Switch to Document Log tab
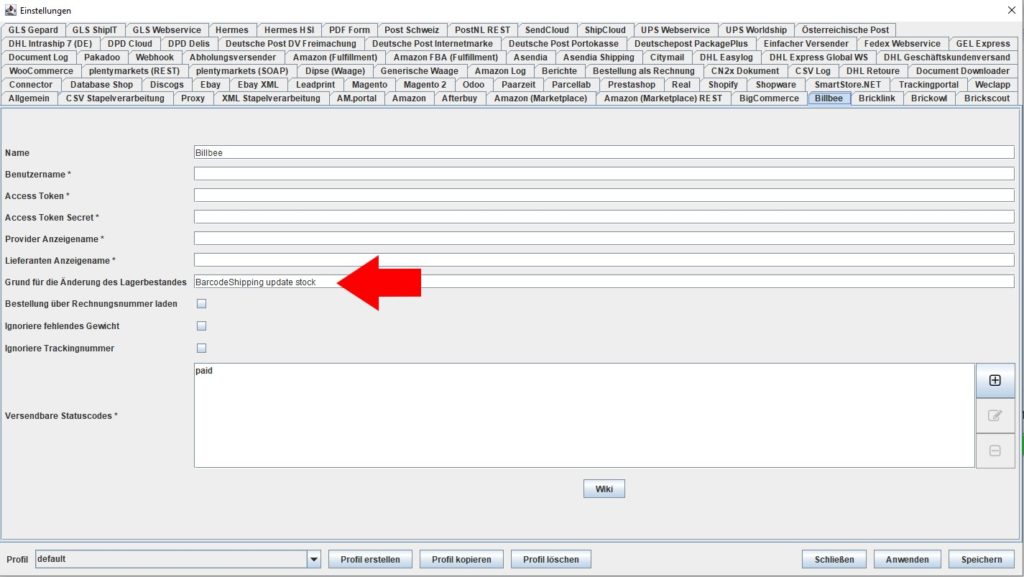The height and width of the screenshot is (577, 1024). [x=38, y=57]
